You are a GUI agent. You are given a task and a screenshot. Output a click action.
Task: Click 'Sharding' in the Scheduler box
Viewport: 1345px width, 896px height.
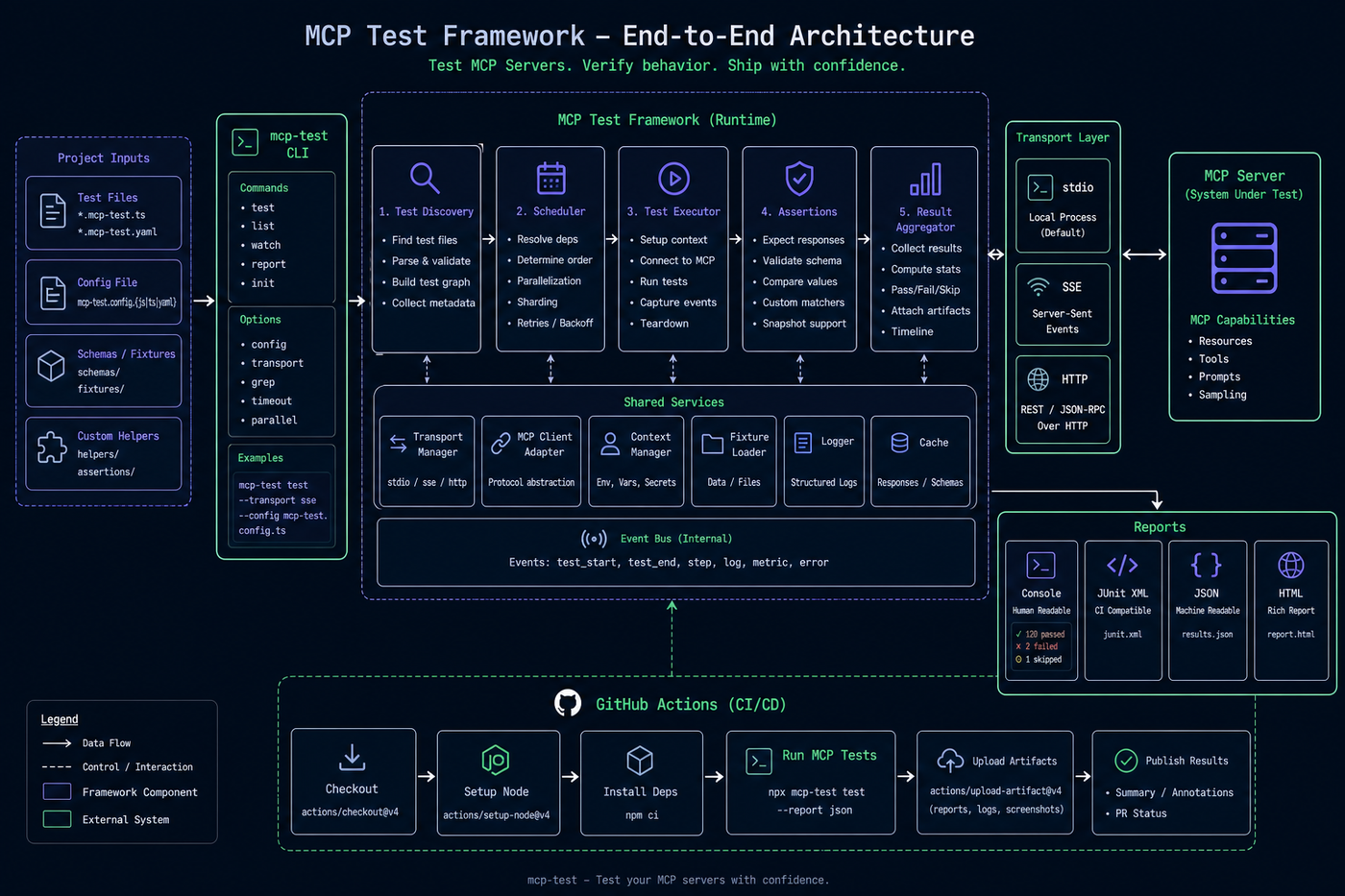(x=537, y=302)
